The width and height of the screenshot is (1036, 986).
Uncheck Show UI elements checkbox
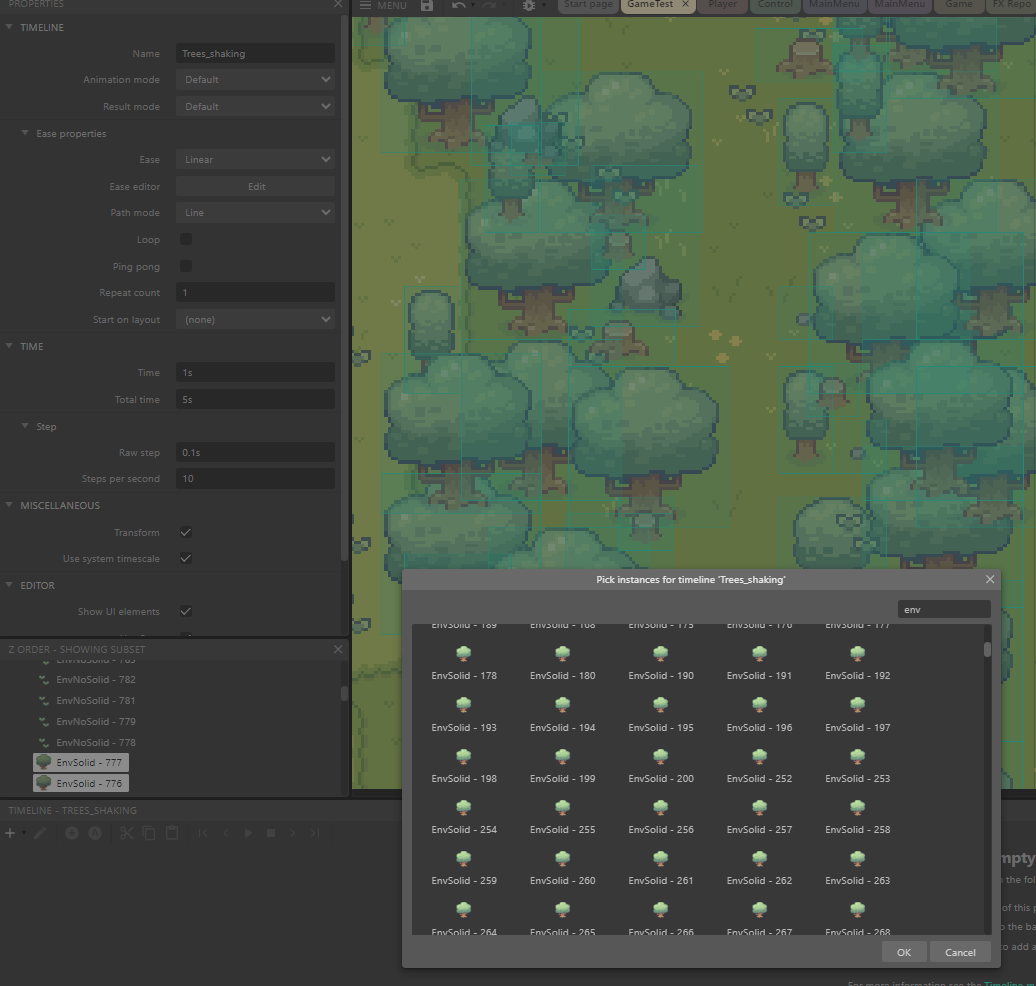[x=186, y=611]
